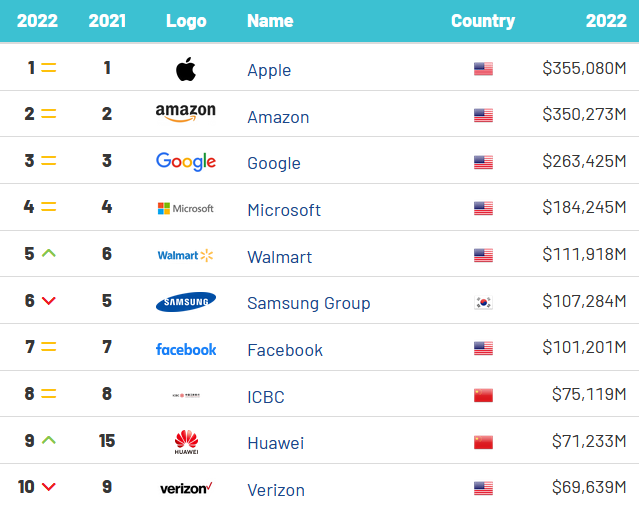Click the Amazon logo
Viewport: 639px width, 508px height.
186,115
